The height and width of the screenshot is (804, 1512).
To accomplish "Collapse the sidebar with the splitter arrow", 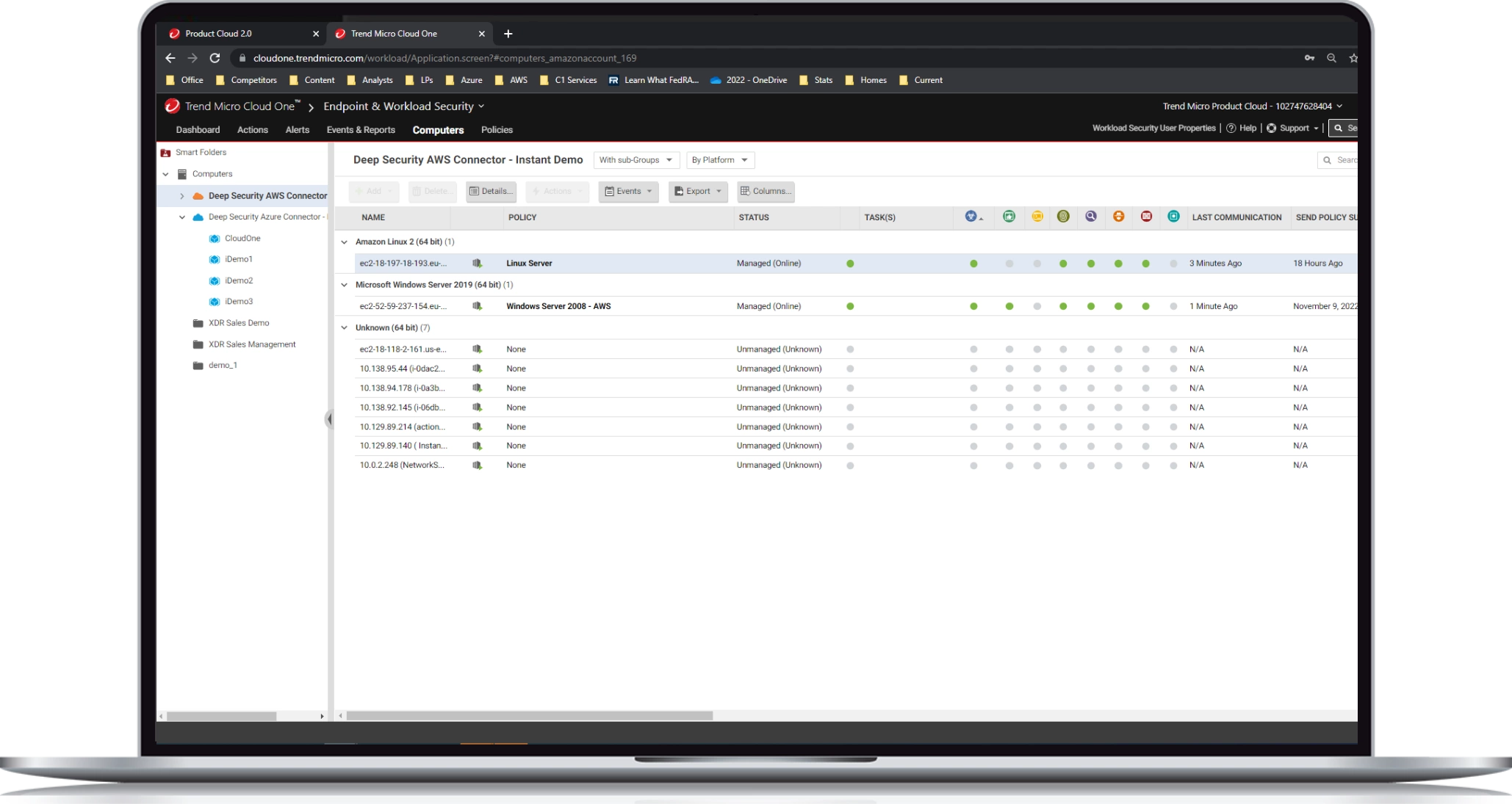I will 329,419.
